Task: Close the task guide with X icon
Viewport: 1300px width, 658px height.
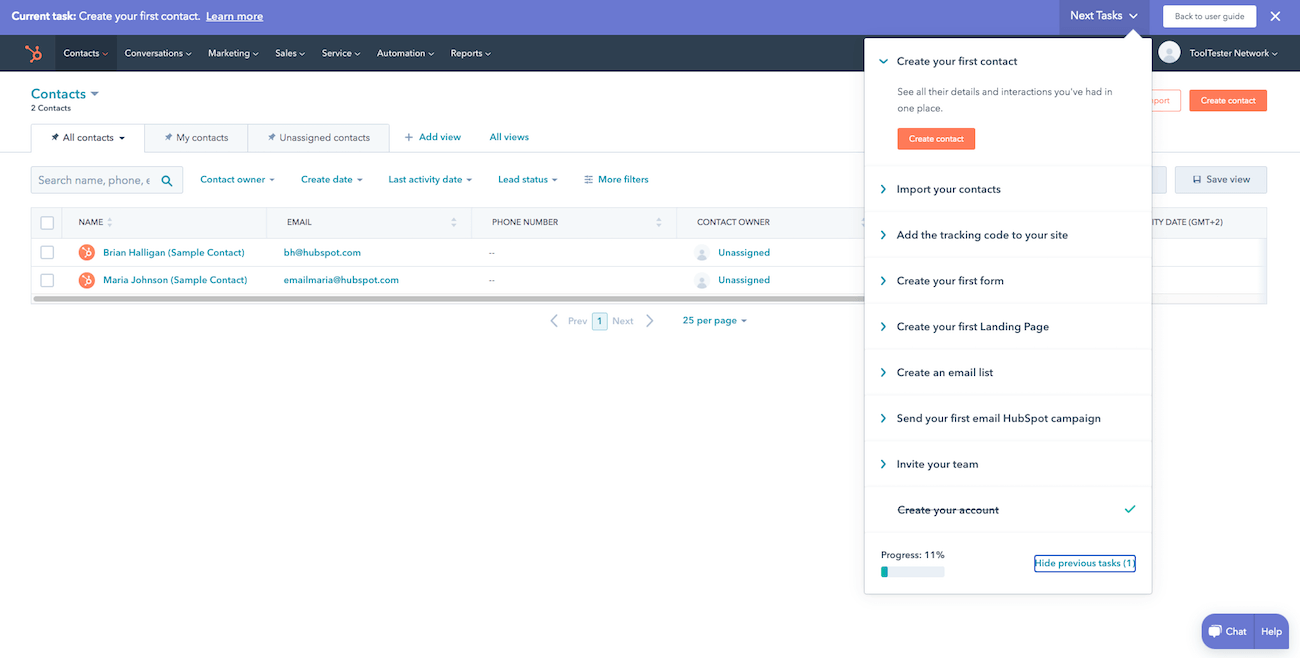Action: tap(1275, 16)
